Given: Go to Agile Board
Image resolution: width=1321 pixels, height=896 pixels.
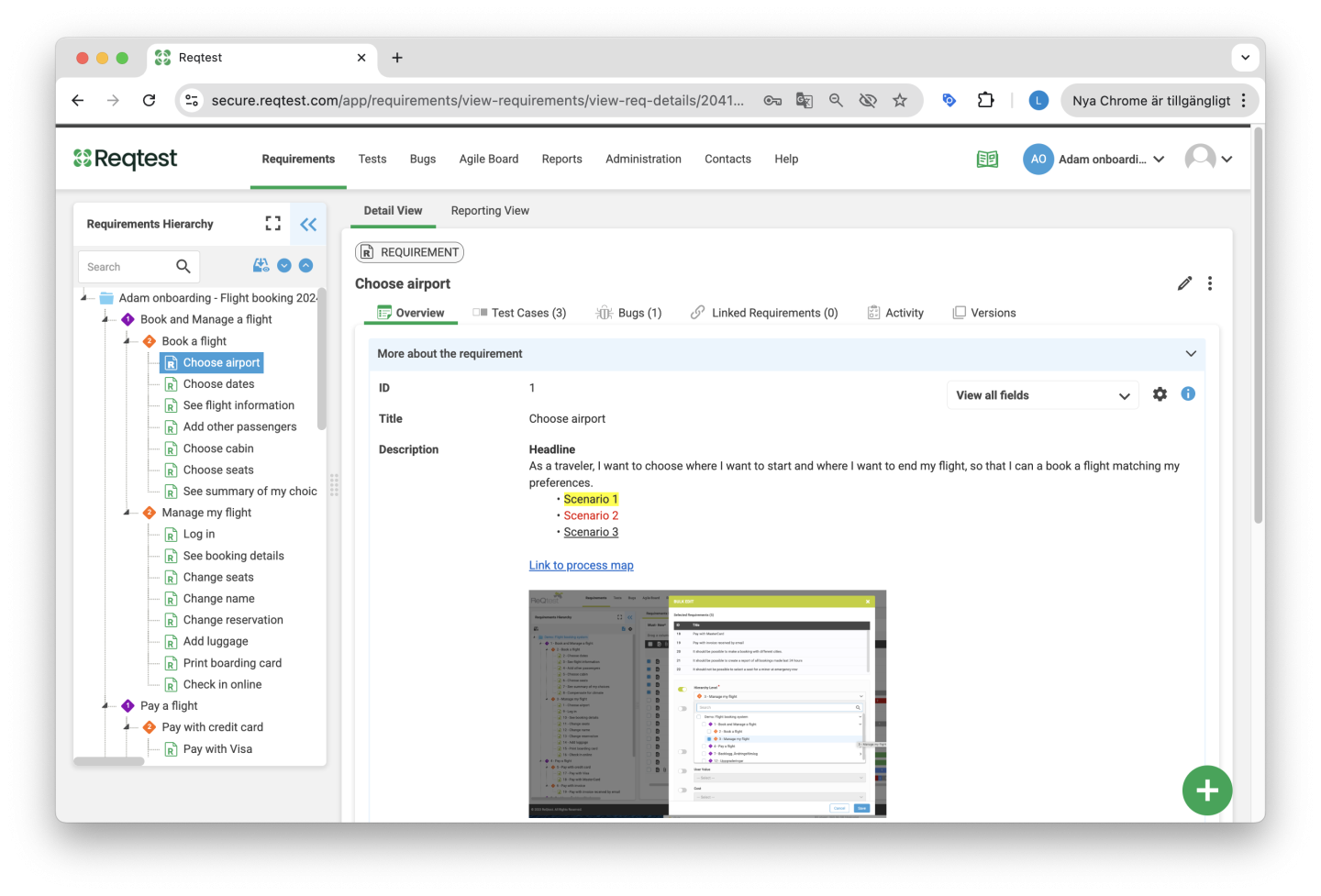Looking at the screenshot, I should (x=489, y=159).
